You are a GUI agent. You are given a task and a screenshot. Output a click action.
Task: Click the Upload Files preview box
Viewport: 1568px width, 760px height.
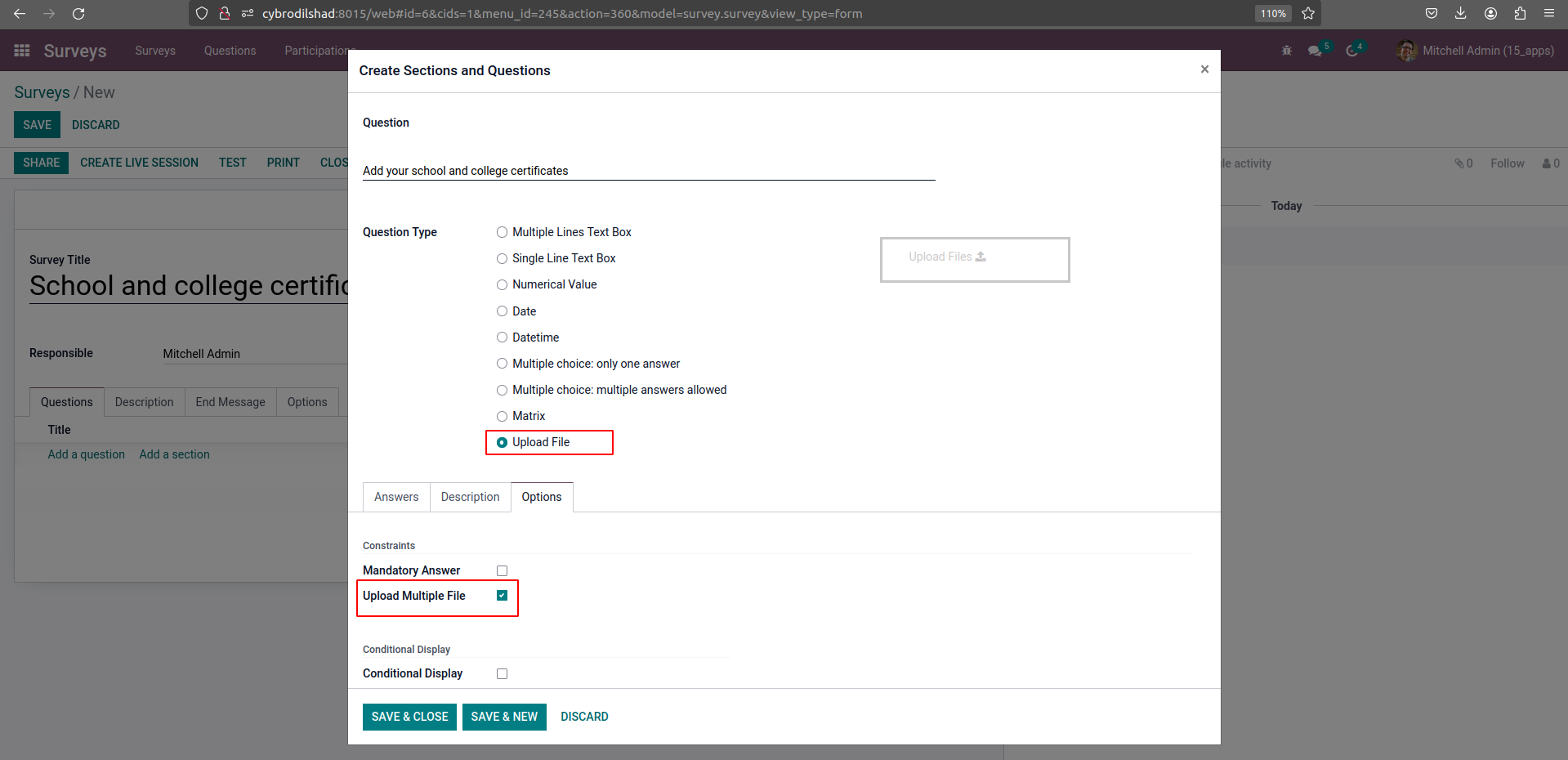975,260
